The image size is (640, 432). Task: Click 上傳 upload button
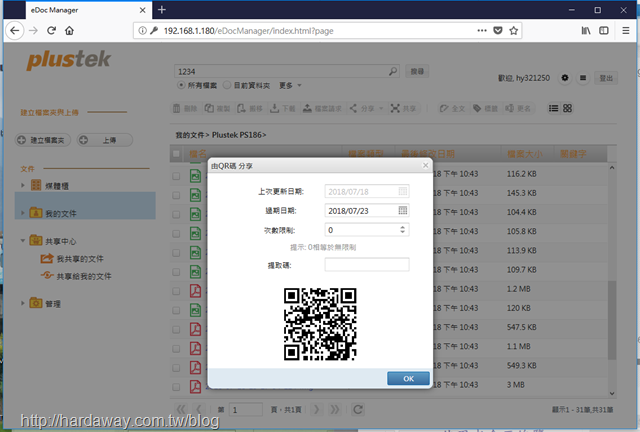pos(105,140)
